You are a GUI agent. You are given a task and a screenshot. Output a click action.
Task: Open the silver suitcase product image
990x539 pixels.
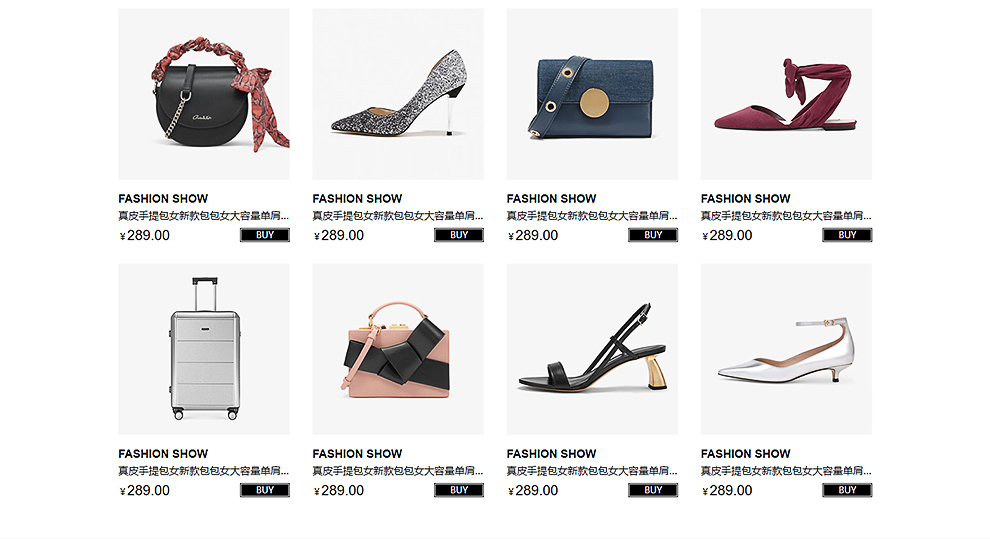tap(203, 349)
